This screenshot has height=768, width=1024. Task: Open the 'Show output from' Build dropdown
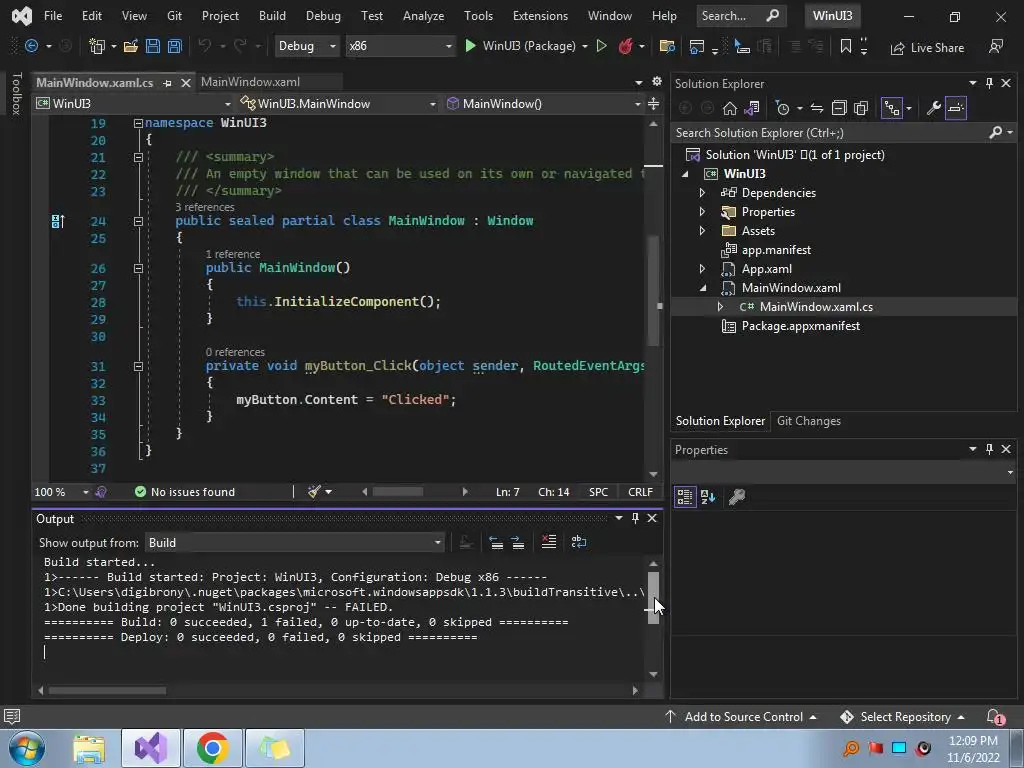(295, 543)
